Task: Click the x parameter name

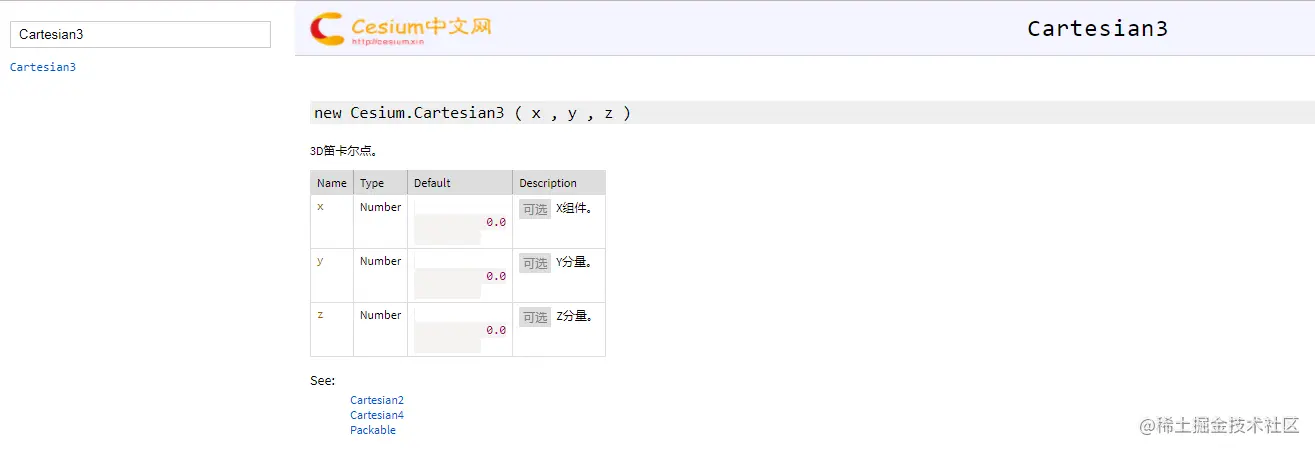Action: (x=320, y=207)
